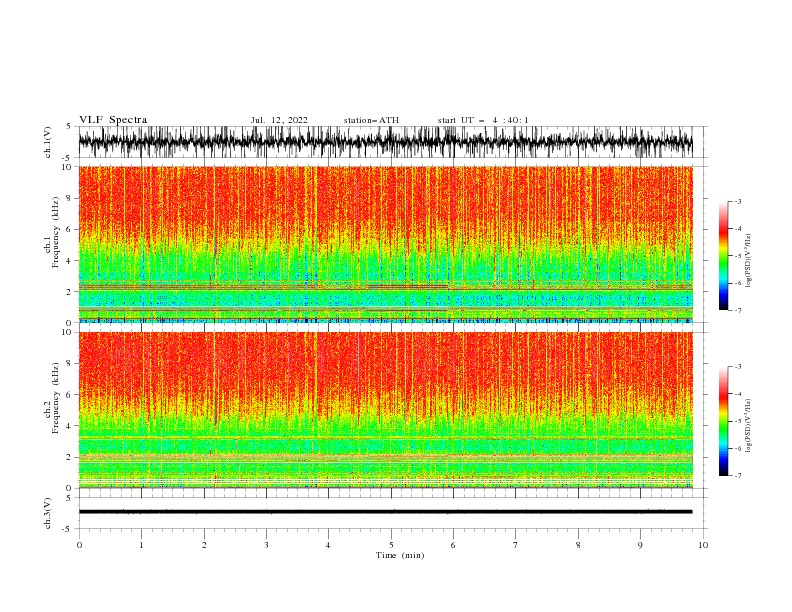Image resolution: width=792 pixels, height=612 pixels.
Task: Click the ch.1 frequency axis "4" tick label
Action: coord(69,261)
